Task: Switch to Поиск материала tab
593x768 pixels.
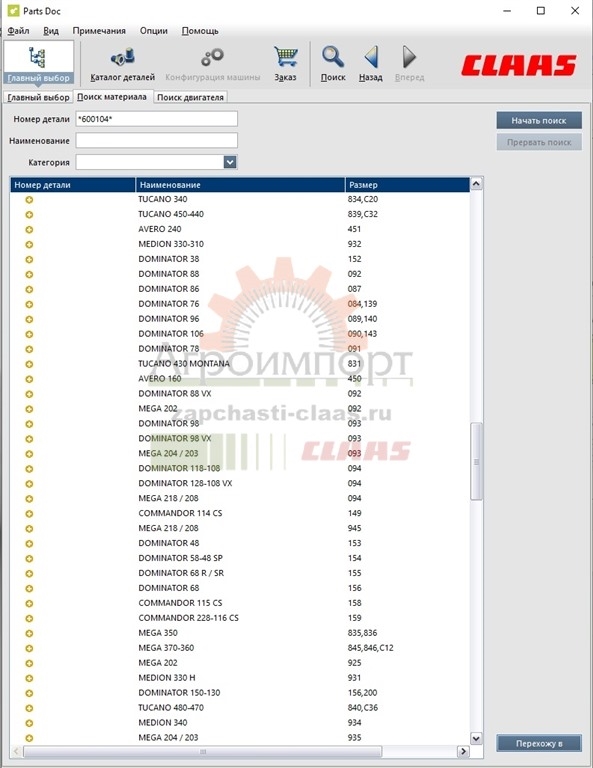Action: coord(112,97)
